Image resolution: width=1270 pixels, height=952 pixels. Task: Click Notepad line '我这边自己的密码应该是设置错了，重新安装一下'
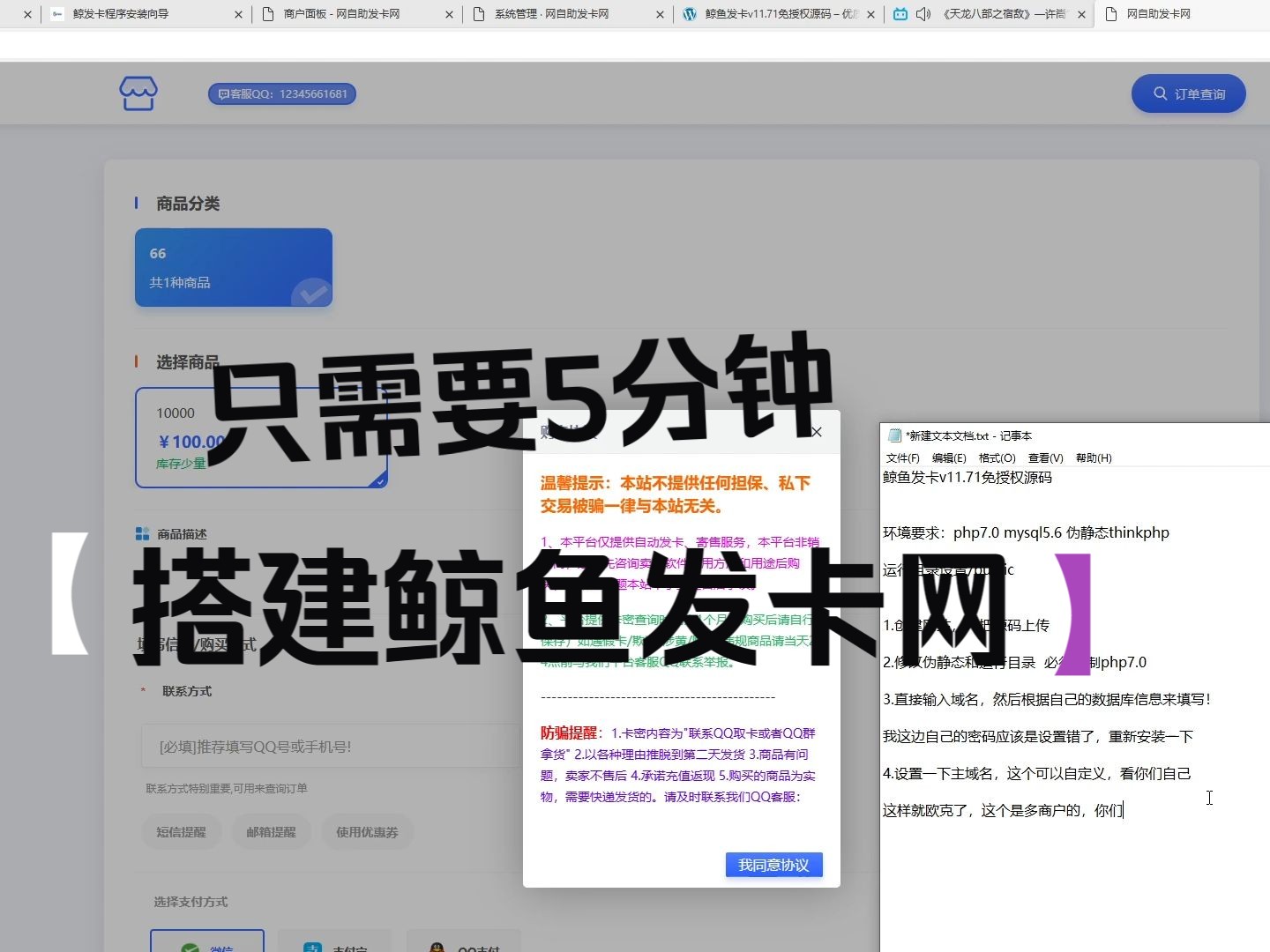click(x=1038, y=737)
